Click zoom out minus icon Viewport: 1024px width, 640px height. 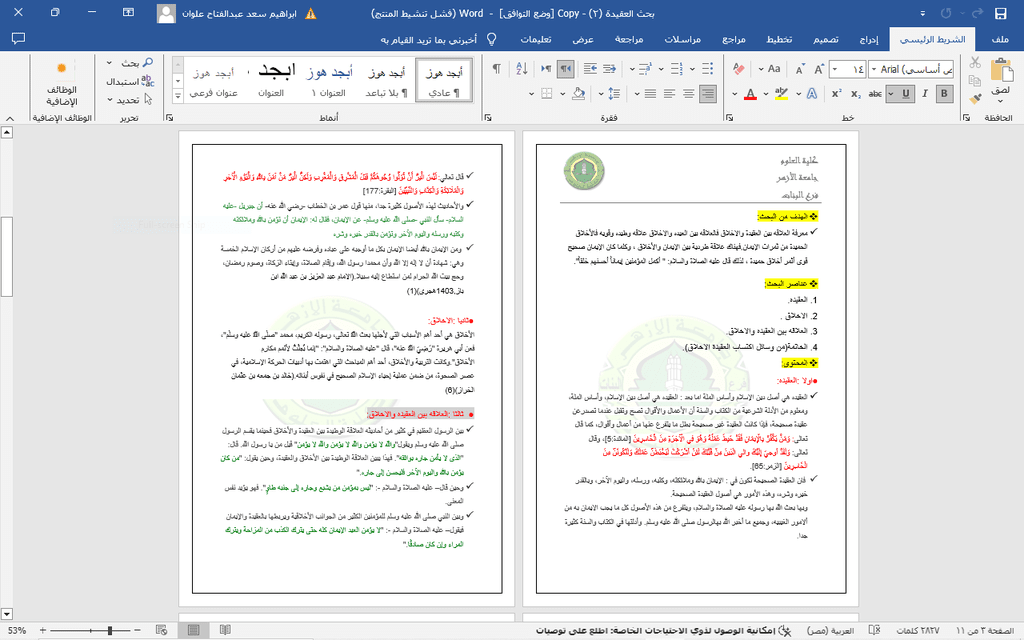137,630
